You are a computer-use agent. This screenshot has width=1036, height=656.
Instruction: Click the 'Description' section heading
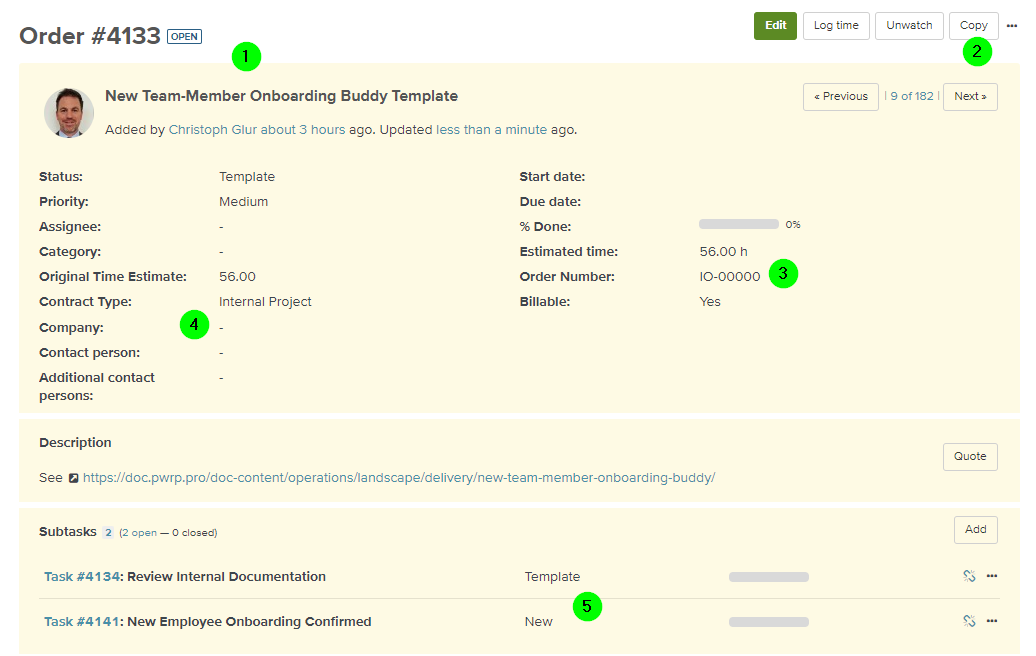[75, 443]
